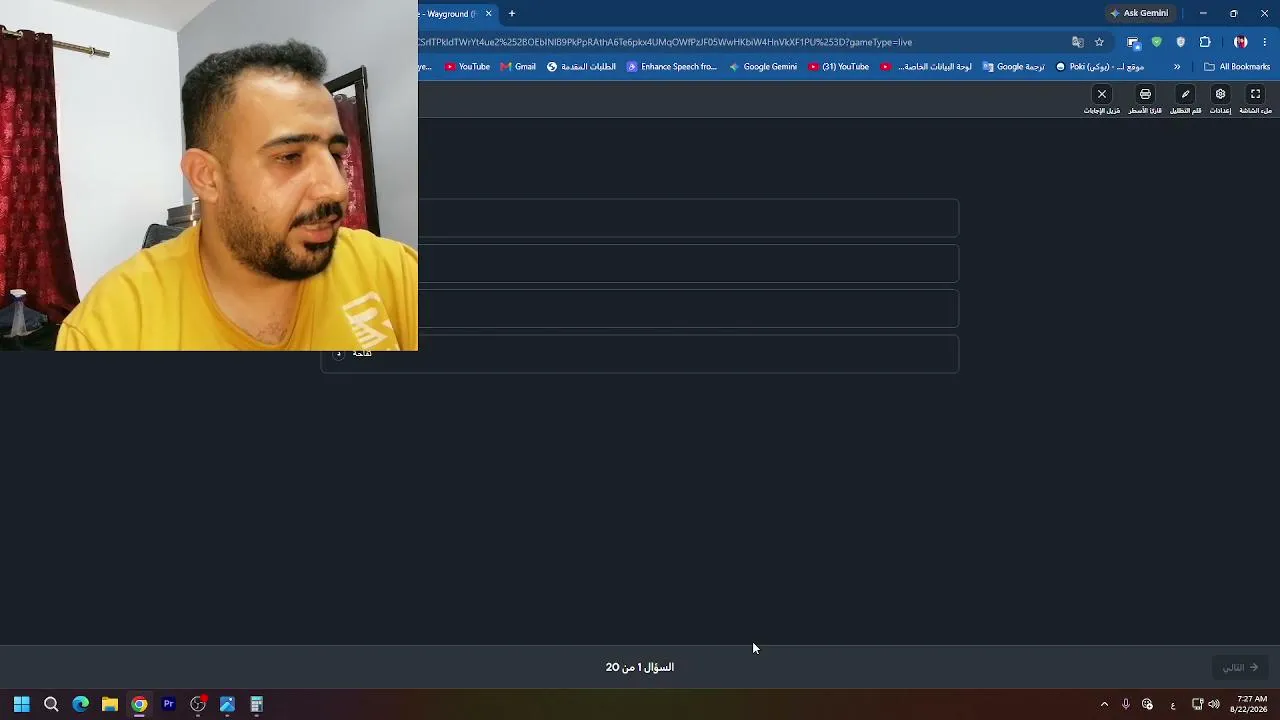Enter full screen mode (ملء الشاشة)
The image size is (1280, 720).
(x=1255, y=94)
